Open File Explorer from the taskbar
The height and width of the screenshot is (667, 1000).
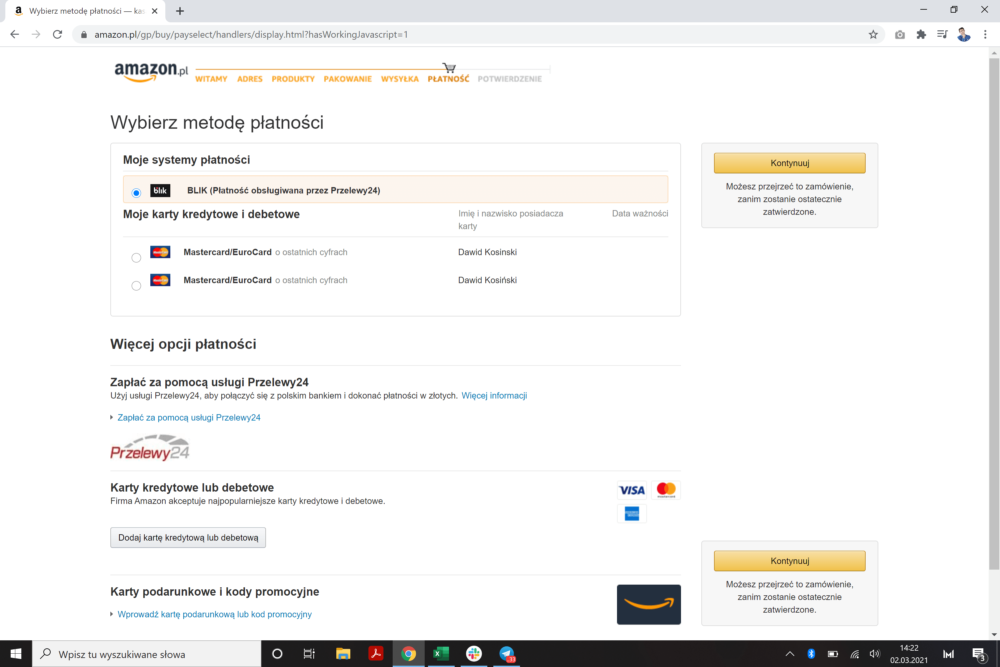click(343, 654)
